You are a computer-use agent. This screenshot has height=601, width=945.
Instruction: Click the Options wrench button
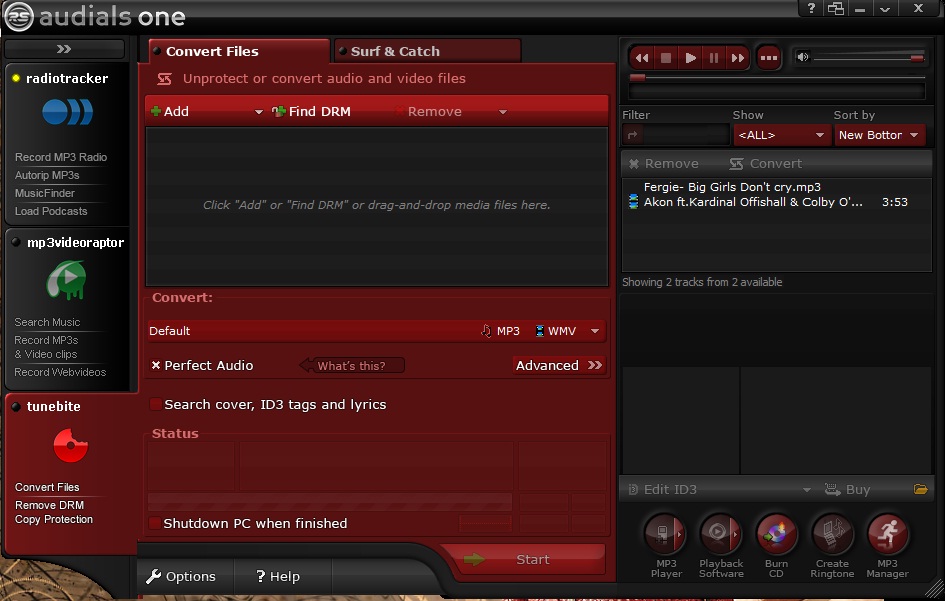[181, 576]
